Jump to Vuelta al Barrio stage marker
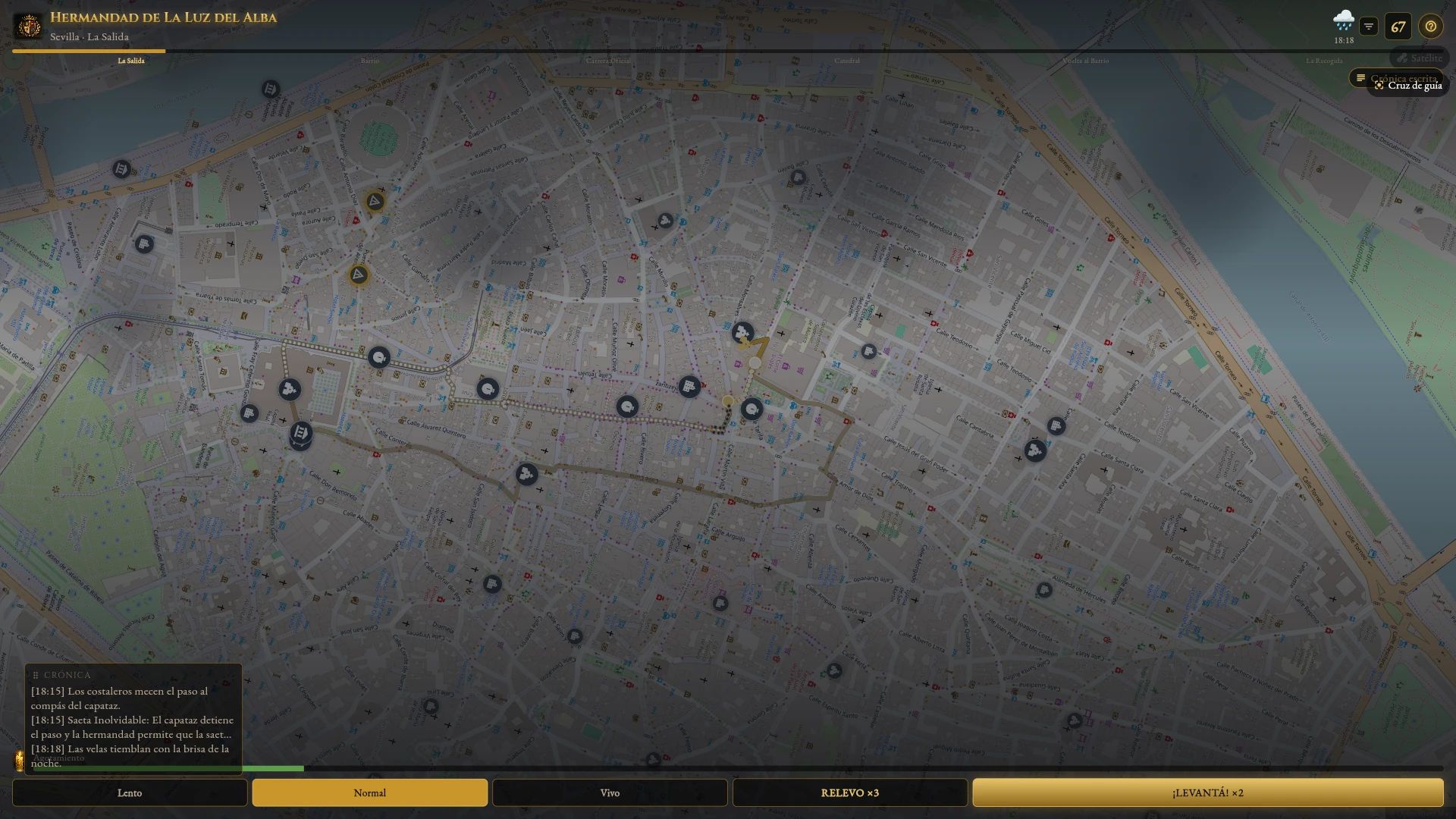1456x819 pixels. (x=1085, y=61)
